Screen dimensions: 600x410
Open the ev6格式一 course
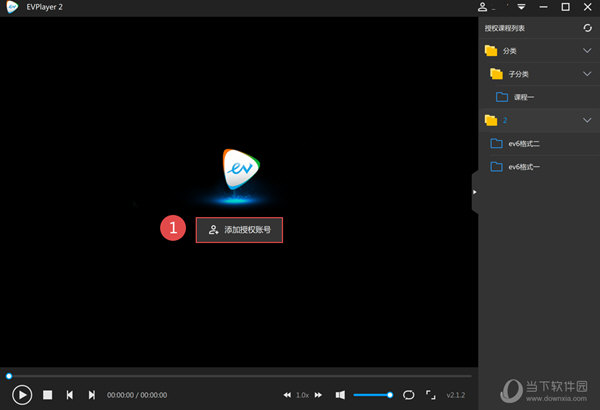pos(539,167)
